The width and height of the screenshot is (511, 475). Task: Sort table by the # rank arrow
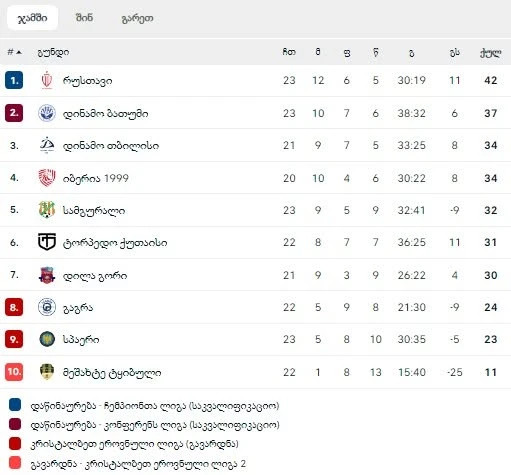(14, 52)
